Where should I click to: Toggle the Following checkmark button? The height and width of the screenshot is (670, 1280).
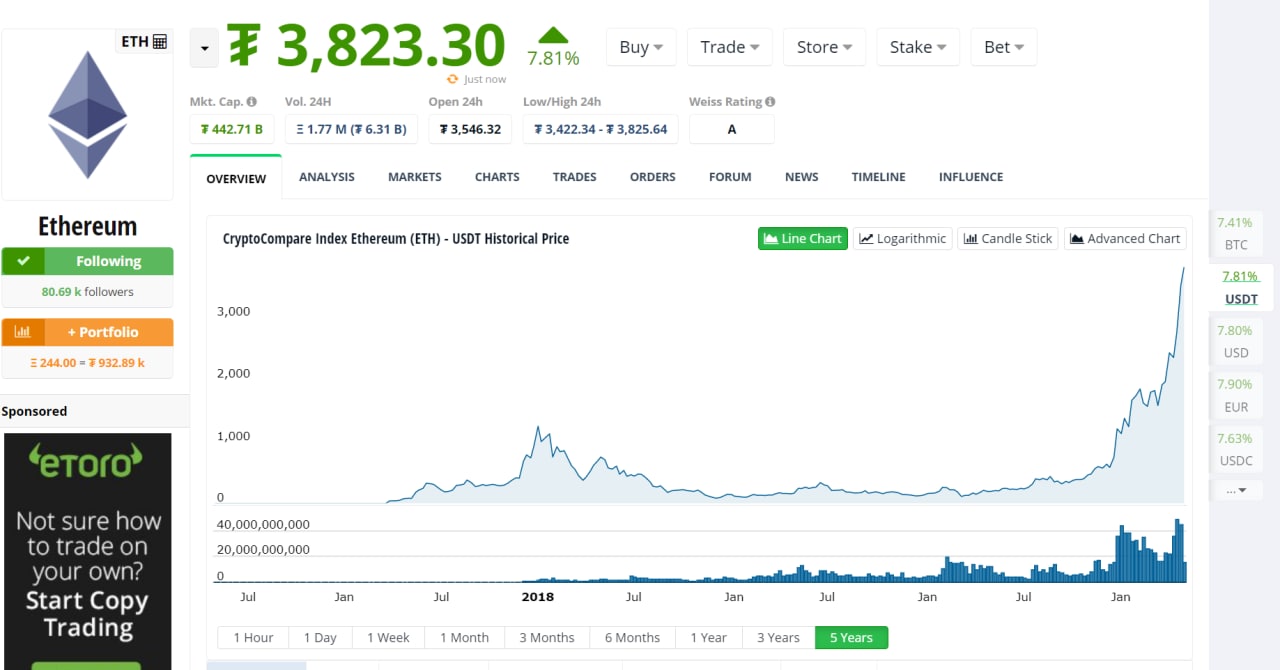pos(24,261)
